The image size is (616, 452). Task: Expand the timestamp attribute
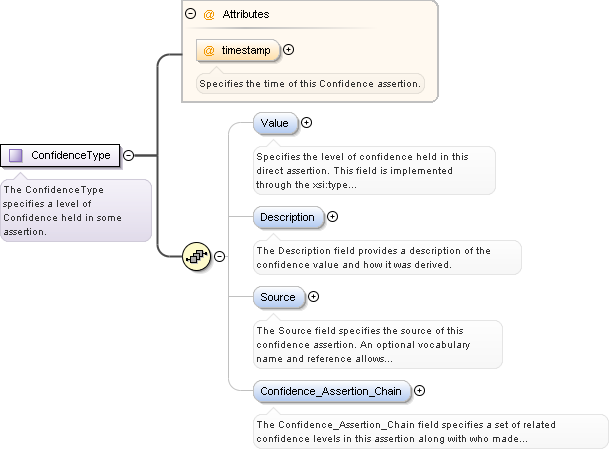pyautogui.click(x=289, y=50)
